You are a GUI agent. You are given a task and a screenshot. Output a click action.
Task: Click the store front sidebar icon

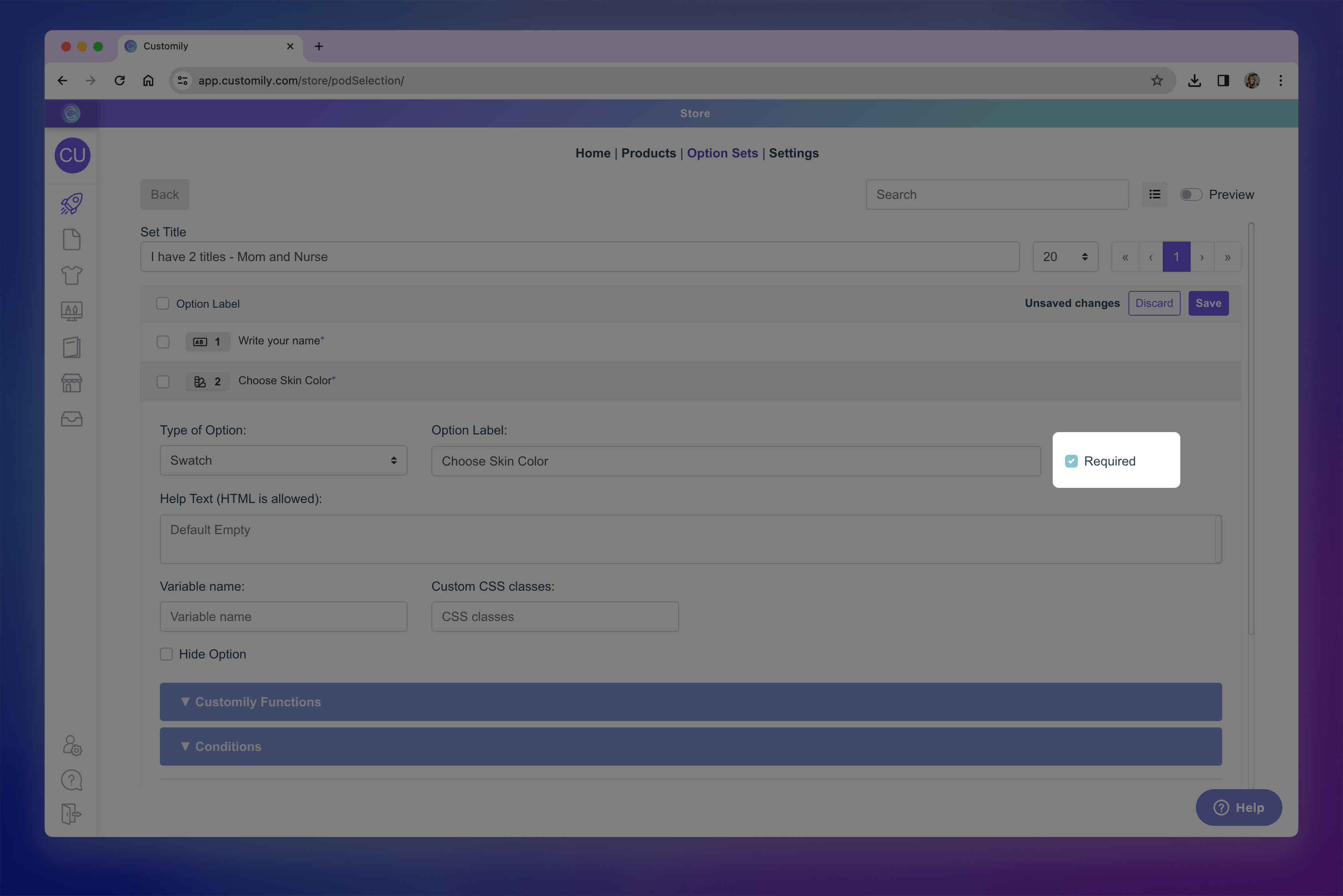(71, 383)
